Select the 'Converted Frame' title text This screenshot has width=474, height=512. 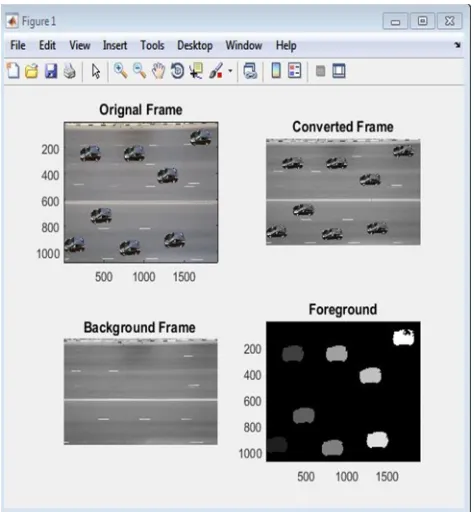point(343,127)
